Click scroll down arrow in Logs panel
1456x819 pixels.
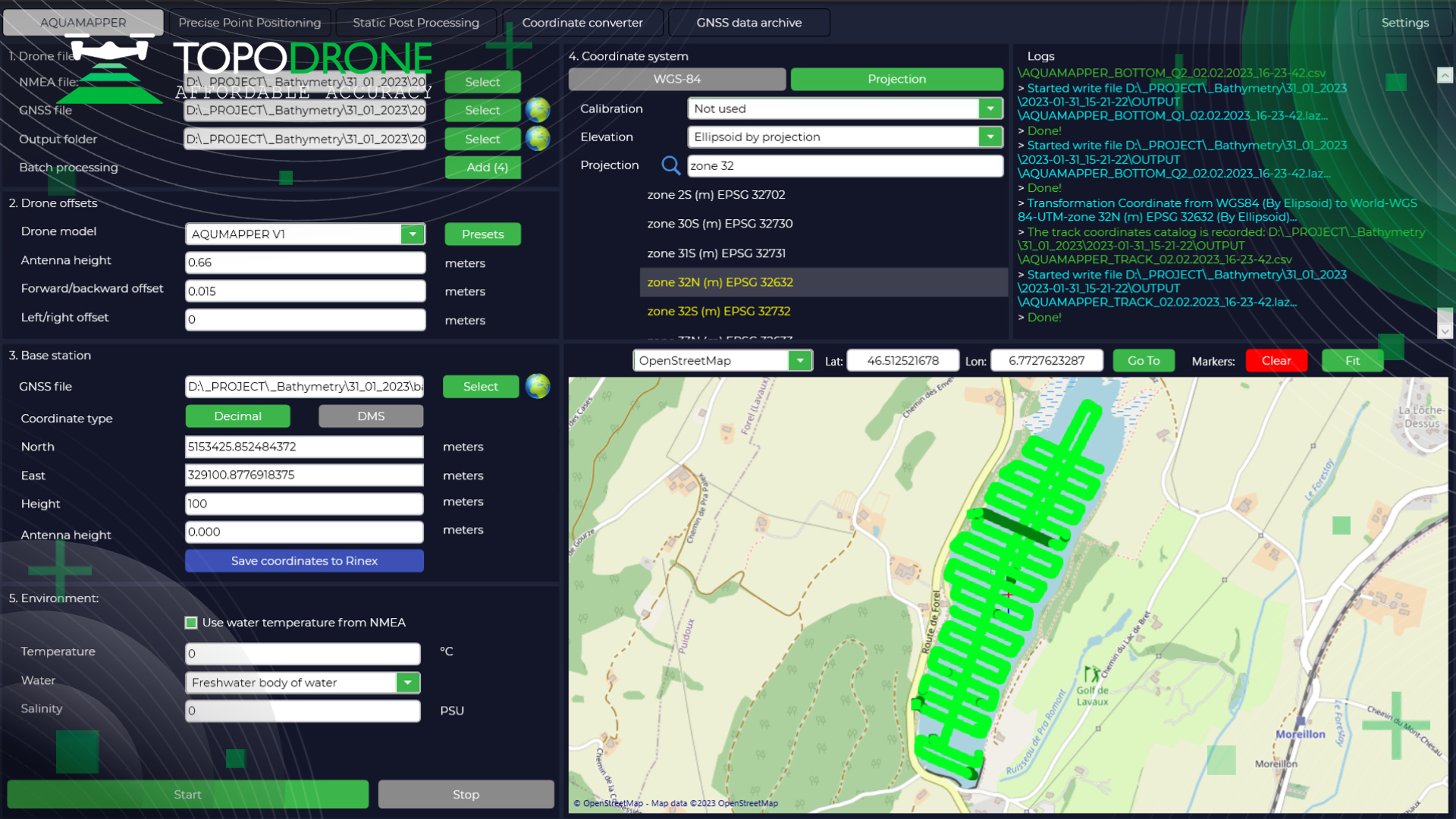point(1445,331)
